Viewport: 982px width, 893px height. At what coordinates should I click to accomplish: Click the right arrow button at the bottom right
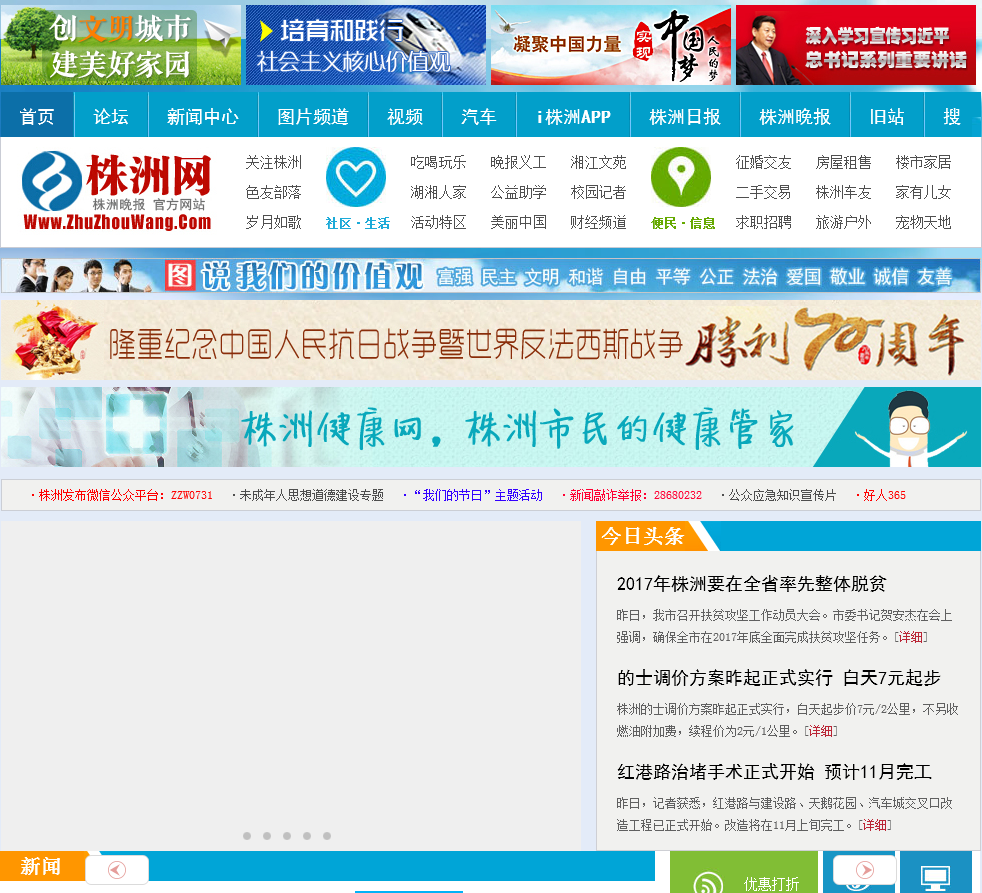(x=864, y=869)
